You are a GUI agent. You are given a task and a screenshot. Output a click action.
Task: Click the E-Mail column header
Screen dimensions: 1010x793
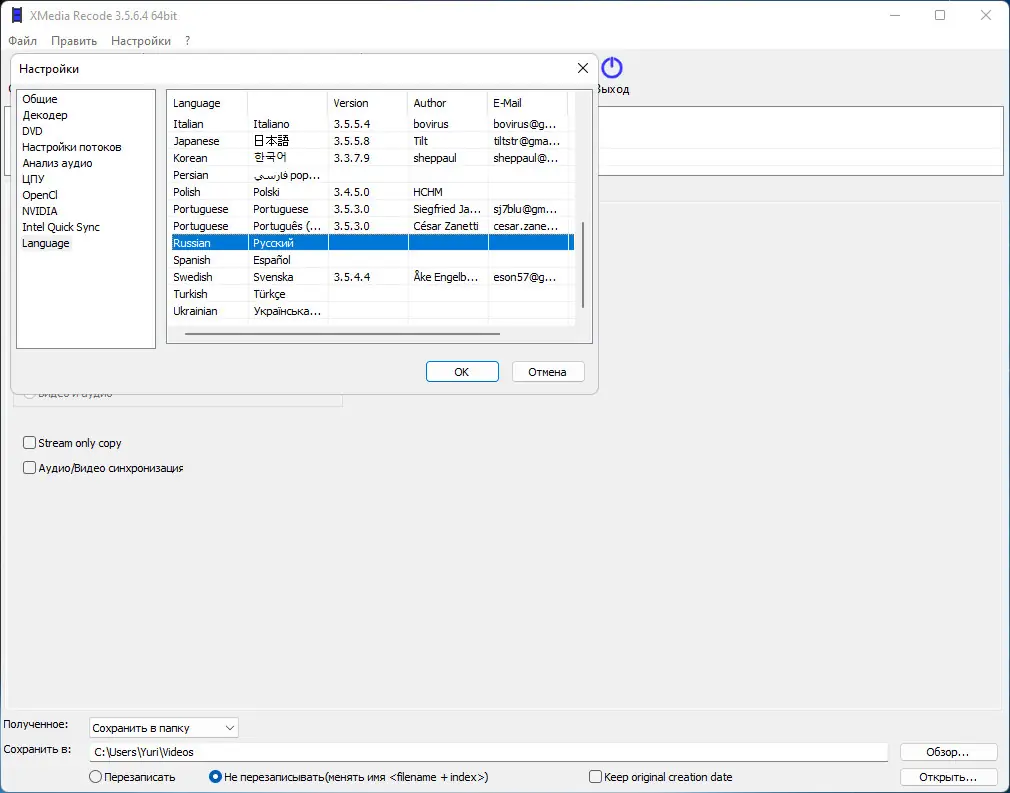pyautogui.click(x=528, y=103)
